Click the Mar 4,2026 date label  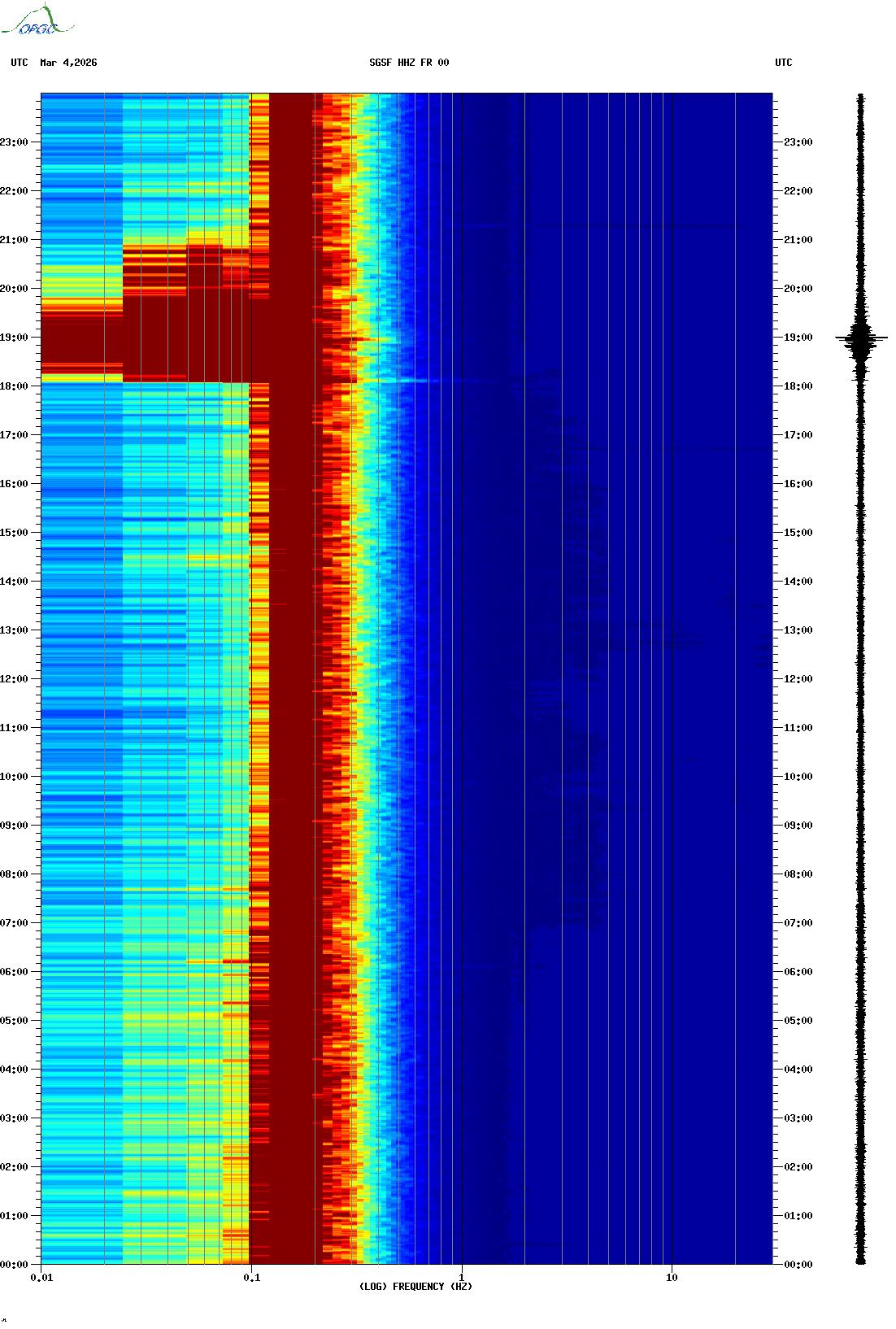click(x=68, y=63)
